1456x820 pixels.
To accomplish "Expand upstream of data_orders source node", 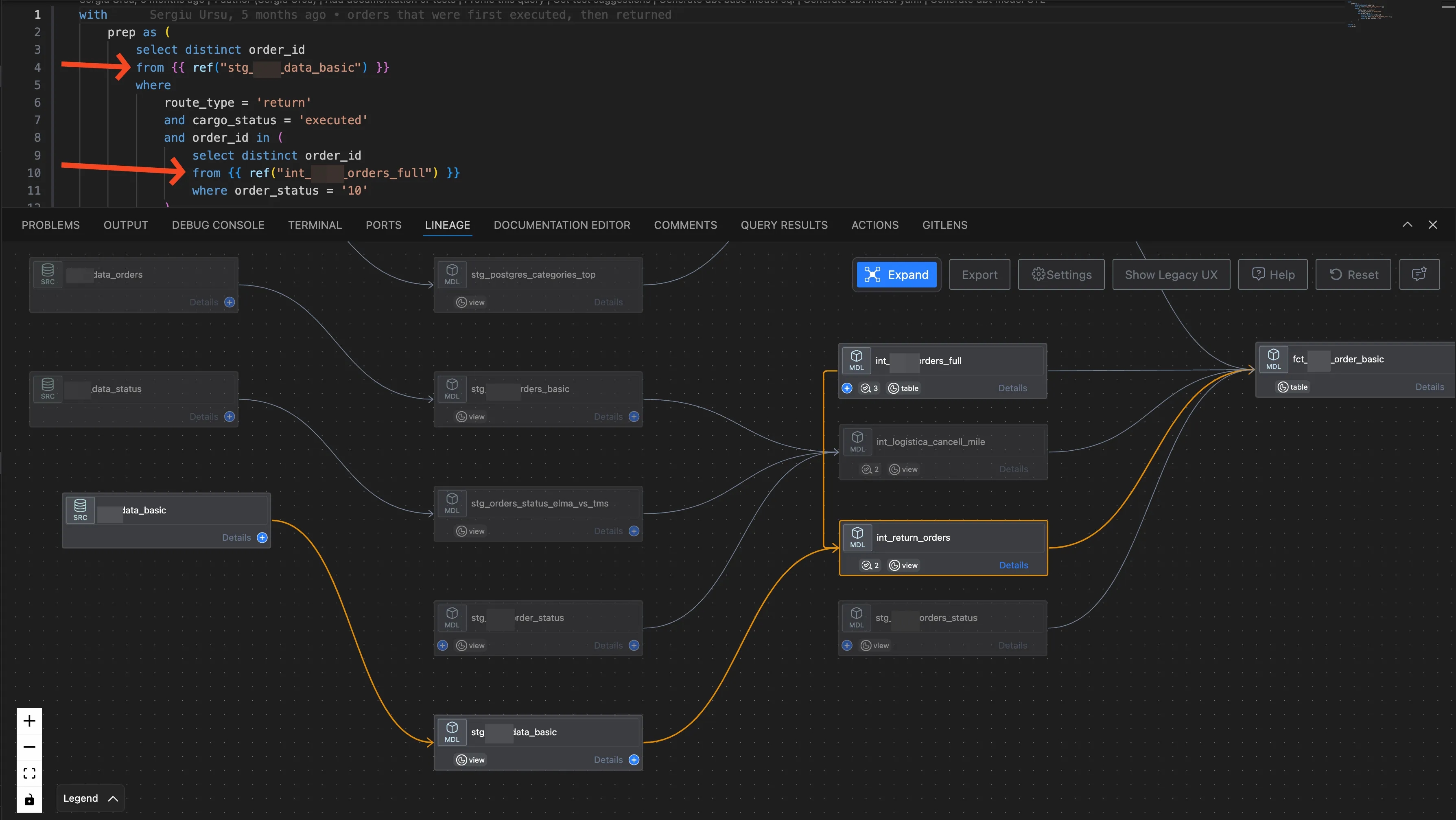I will pos(230,302).
